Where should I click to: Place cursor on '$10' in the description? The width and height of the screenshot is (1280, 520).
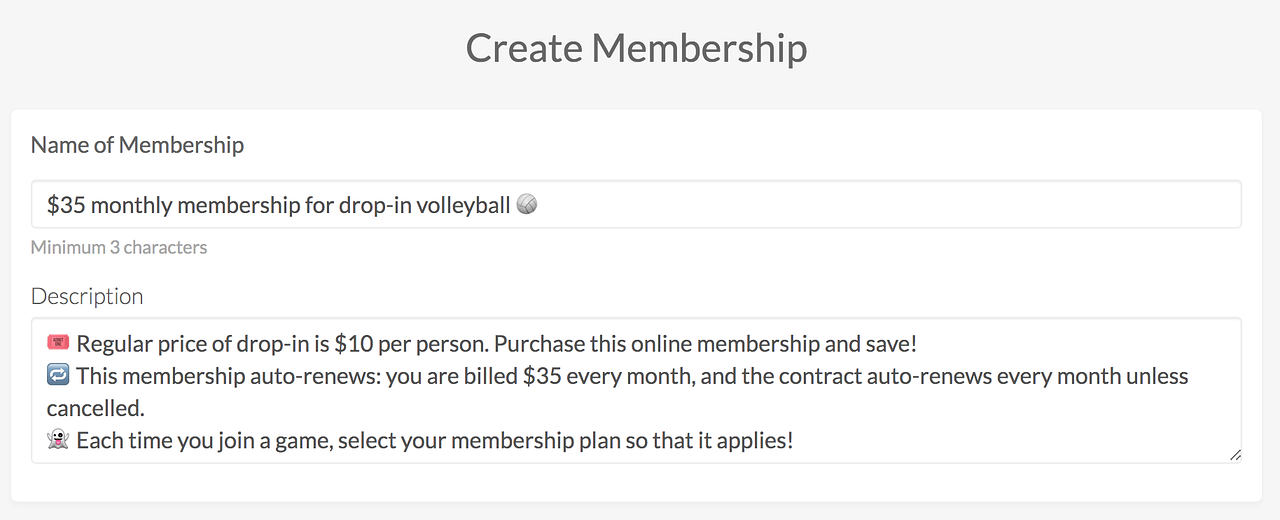pos(353,344)
